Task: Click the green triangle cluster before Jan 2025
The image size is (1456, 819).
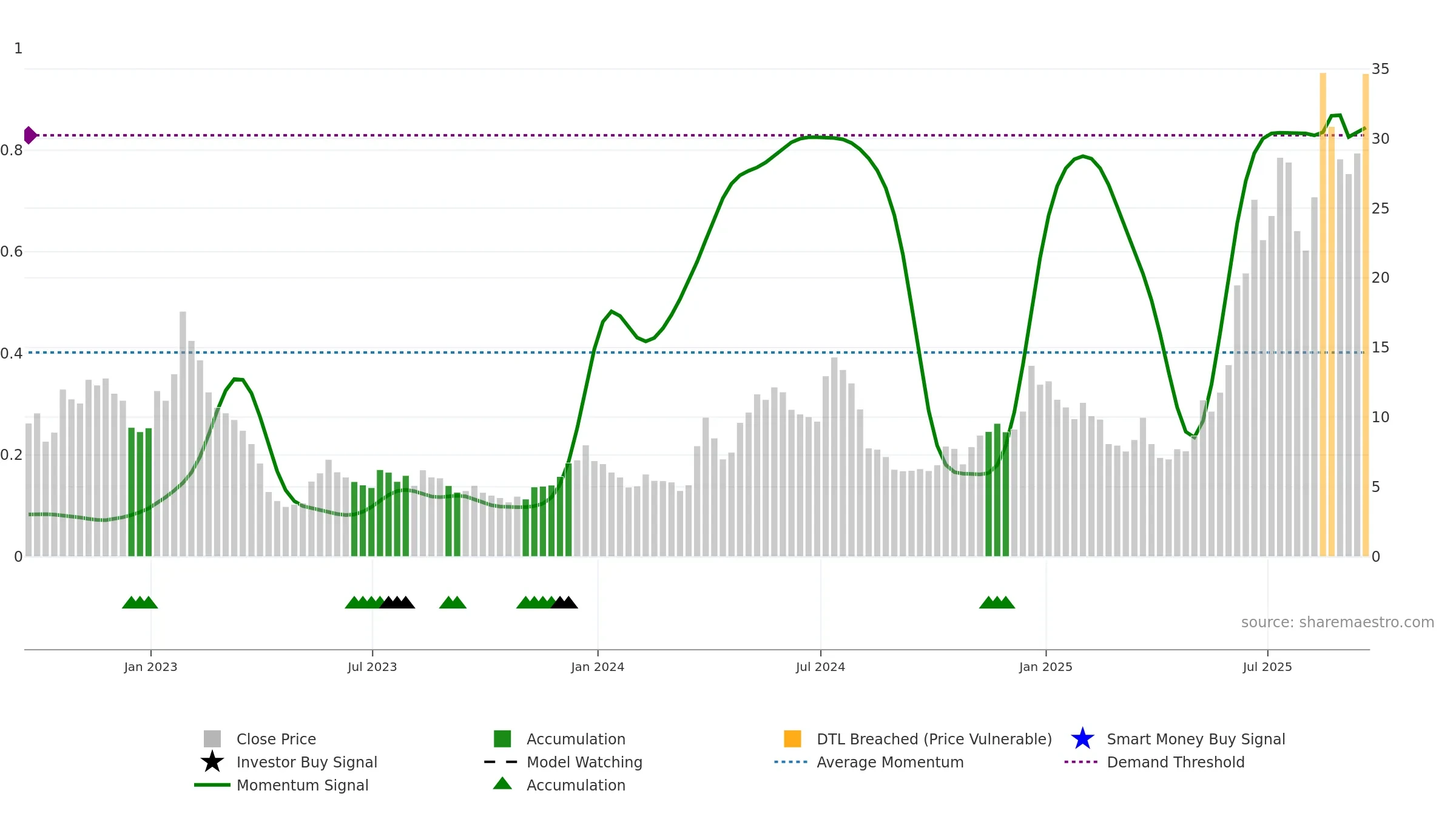Action: point(997,602)
